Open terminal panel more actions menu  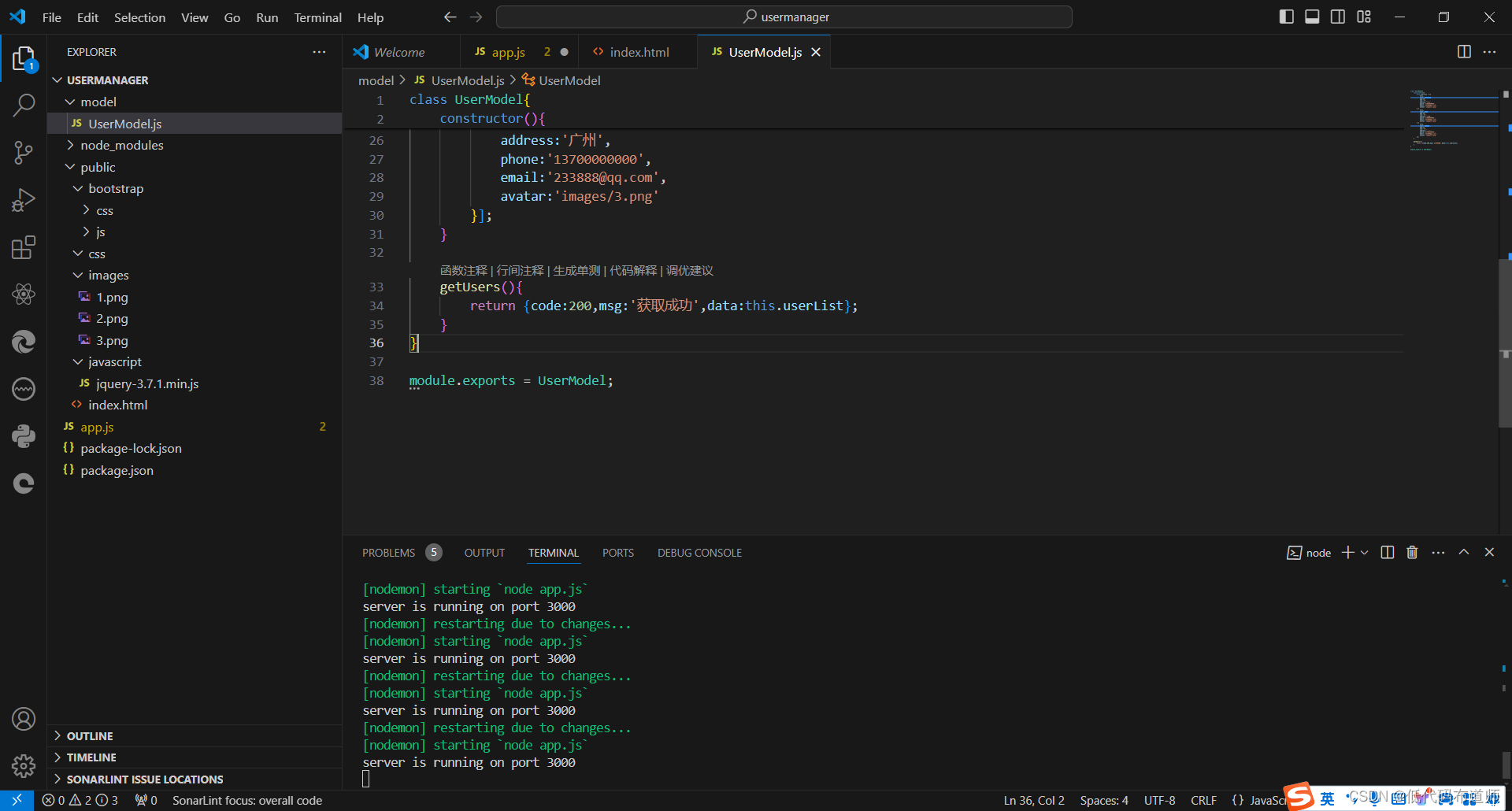point(1438,553)
